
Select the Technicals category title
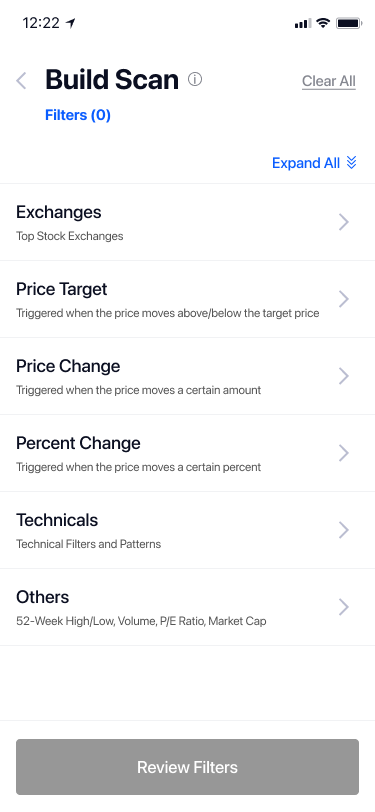pyautogui.click(x=57, y=520)
